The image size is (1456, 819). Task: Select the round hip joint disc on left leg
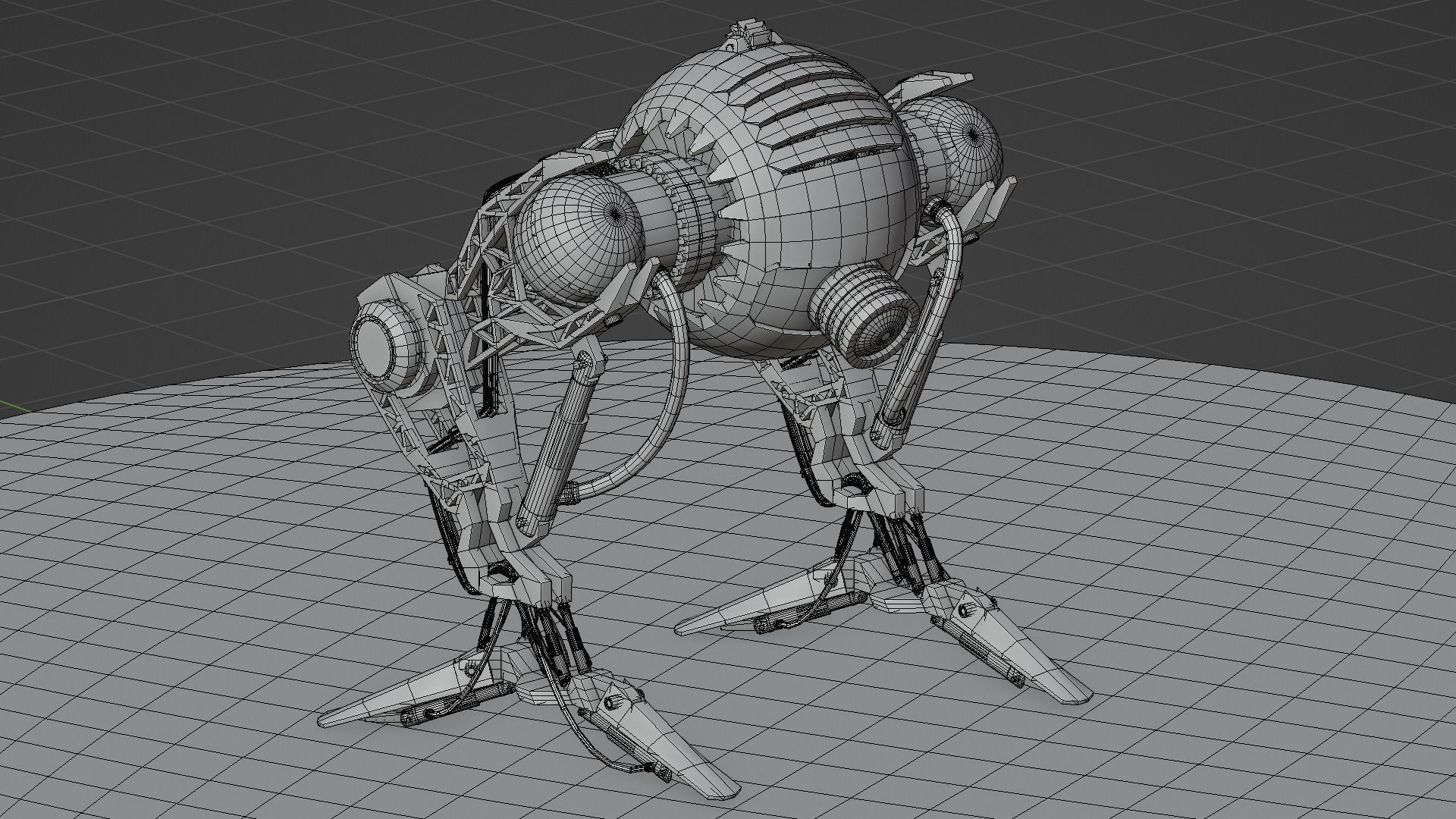point(384,347)
